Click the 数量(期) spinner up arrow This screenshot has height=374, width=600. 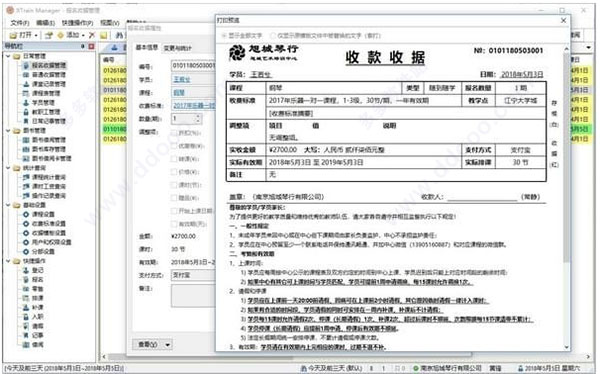[x=198, y=116]
